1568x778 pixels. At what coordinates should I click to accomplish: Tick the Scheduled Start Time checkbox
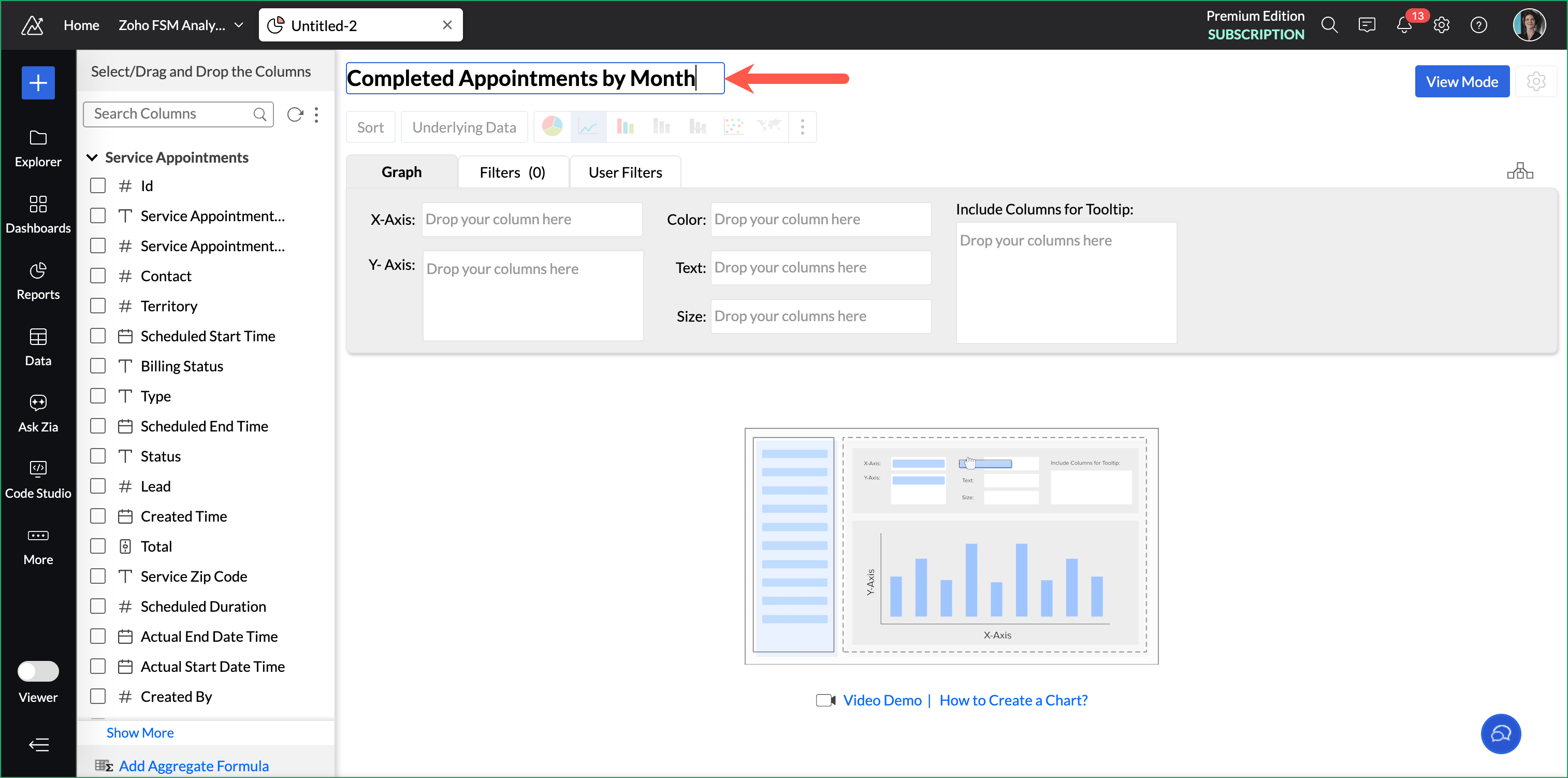tap(98, 336)
